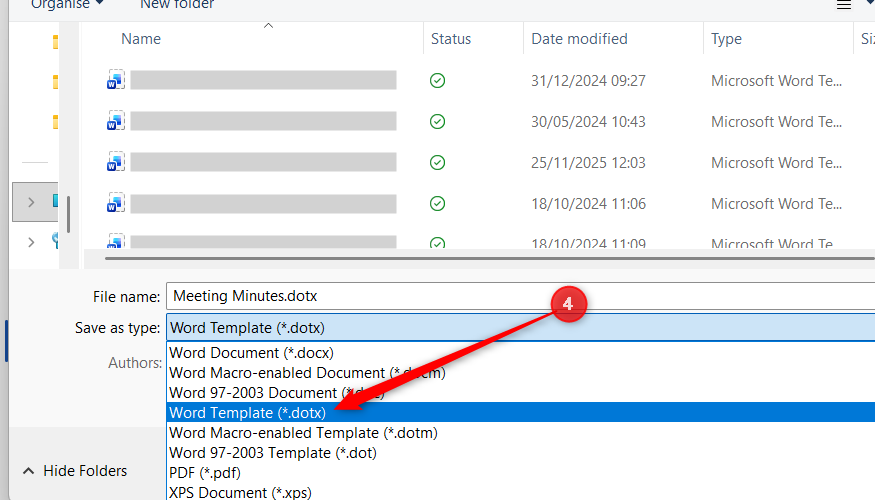Expand the highlighted navigation tree node
This screenshot has height=500, width=875.
[x=31, y=202]
